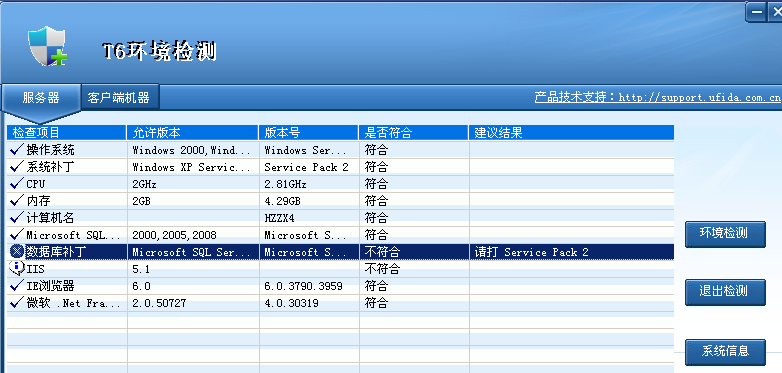Minimize the T6环境检测 window
This screenshot has height=373, width=782.
click(756, 12)
